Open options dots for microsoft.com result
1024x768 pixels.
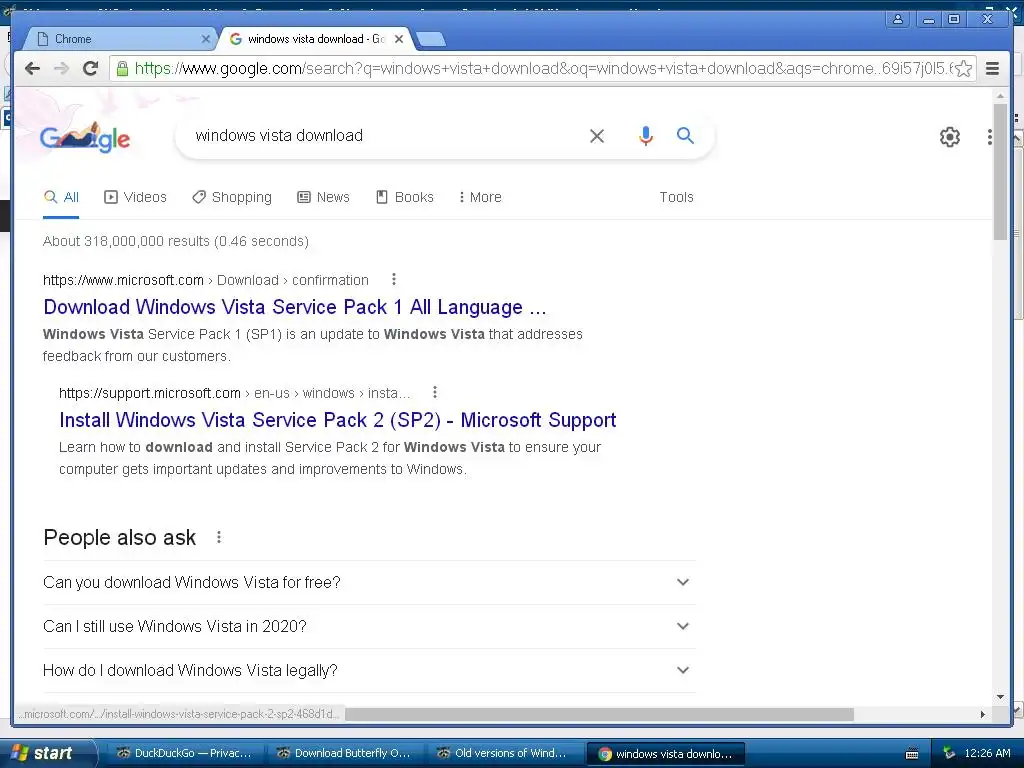[394, 280]
